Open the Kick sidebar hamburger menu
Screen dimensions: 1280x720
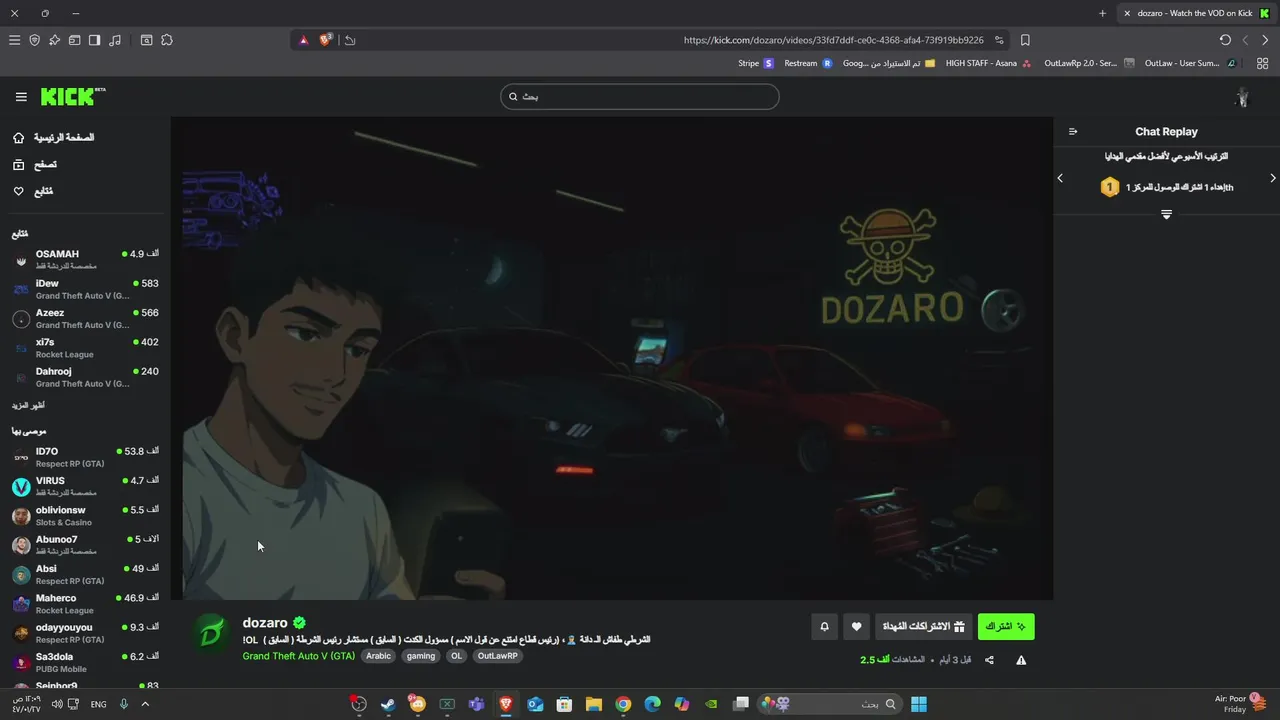21,97
